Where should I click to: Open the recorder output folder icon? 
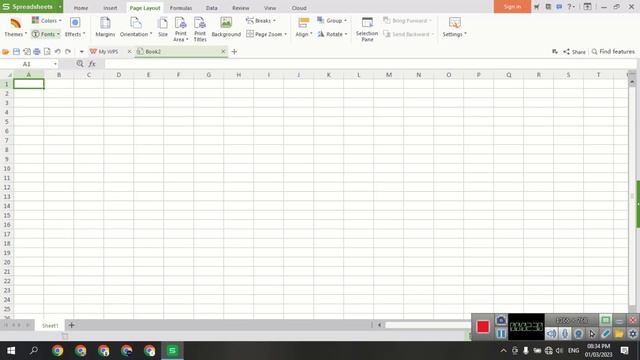pos(619,333)
